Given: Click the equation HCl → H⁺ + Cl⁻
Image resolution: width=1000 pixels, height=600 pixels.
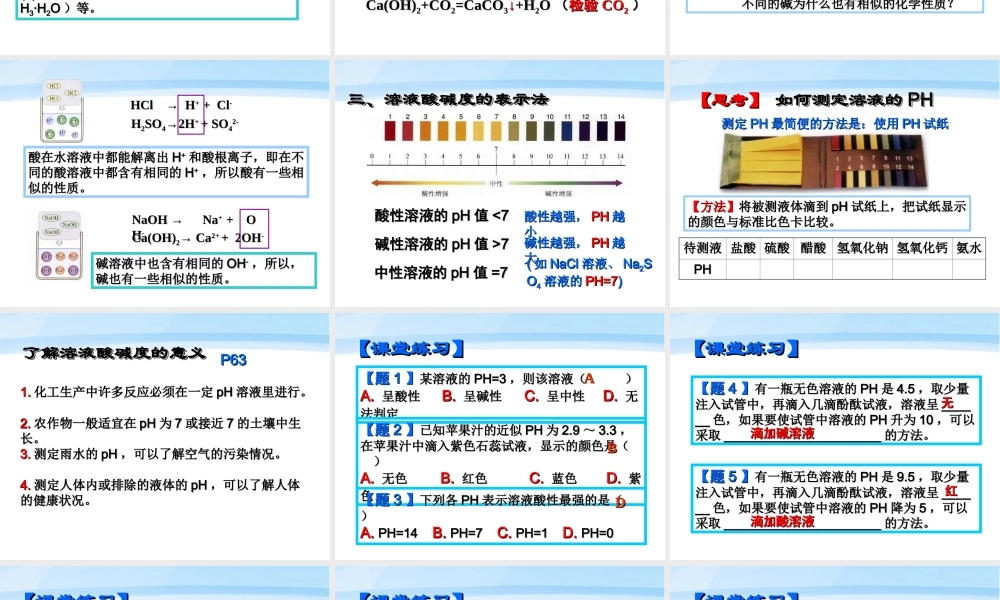Looking at the screenshot, I should [x=181, y=105].
